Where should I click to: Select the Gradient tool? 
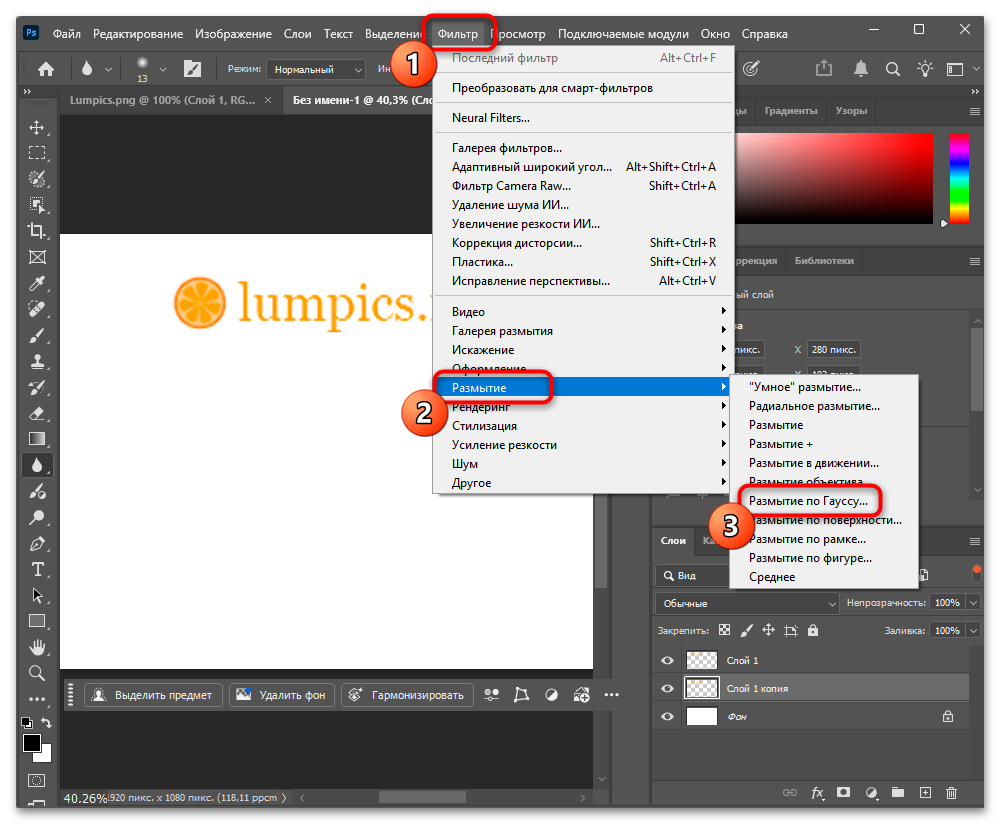pos(37,439)
